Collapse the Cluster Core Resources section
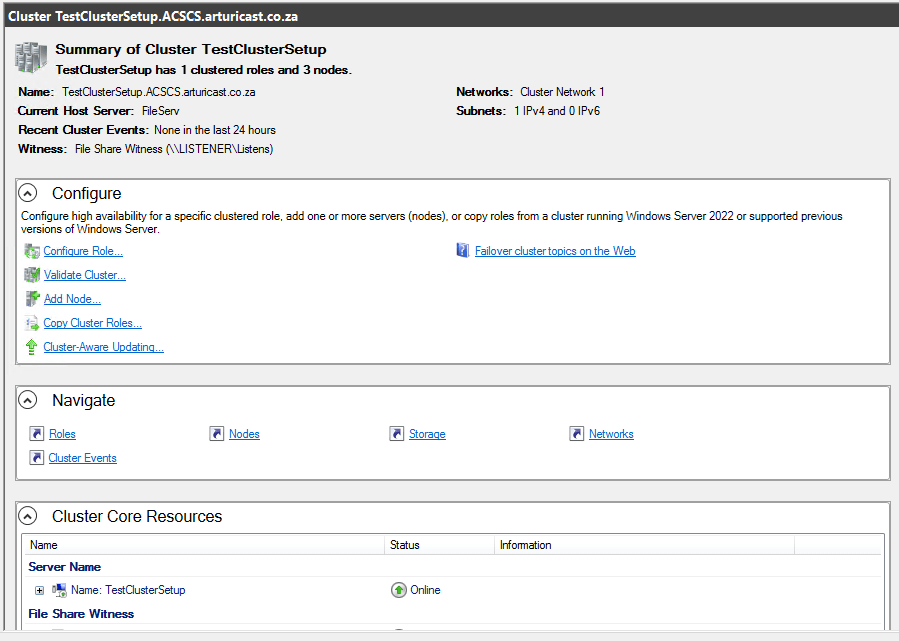899x641 pixels. (29, 517)
